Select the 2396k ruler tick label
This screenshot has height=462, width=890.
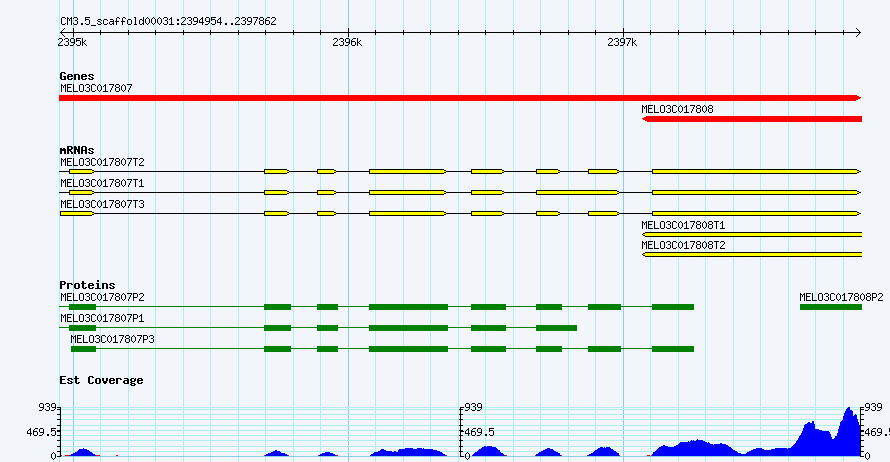pyautogui.click(x=347, y=42)
